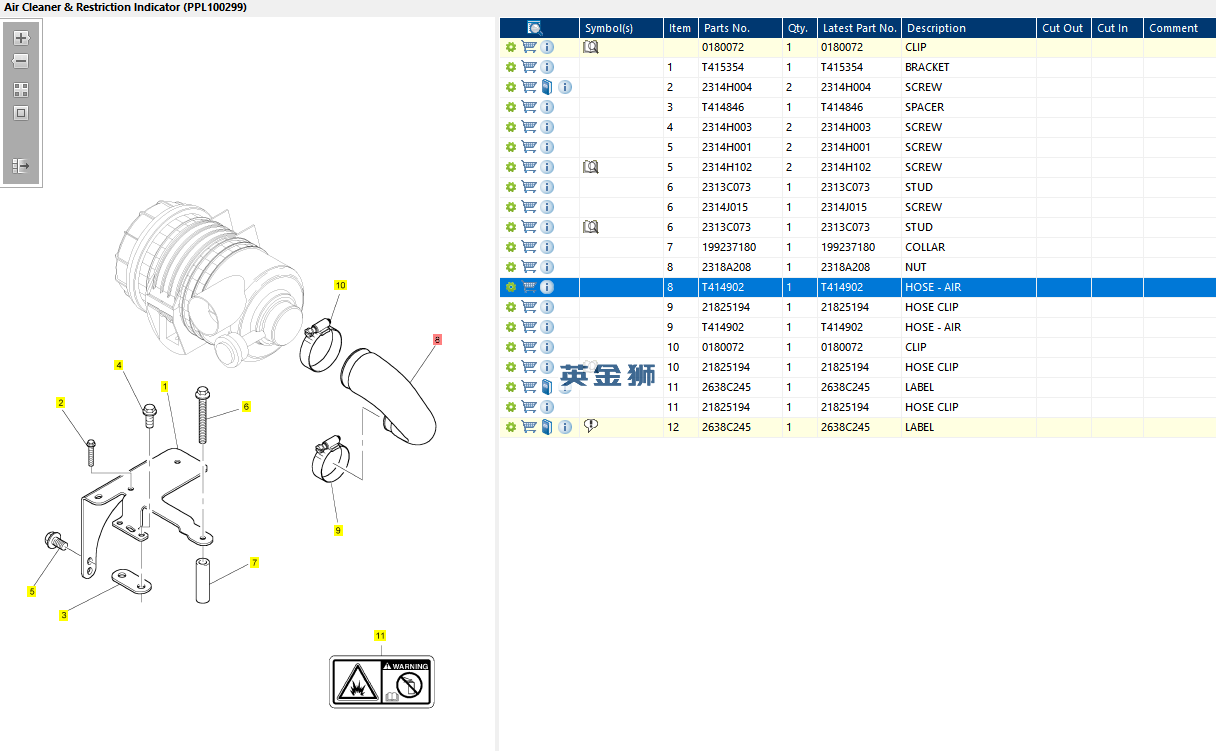
Task: Click the Cut Out column header
Action: (1063, 28)
